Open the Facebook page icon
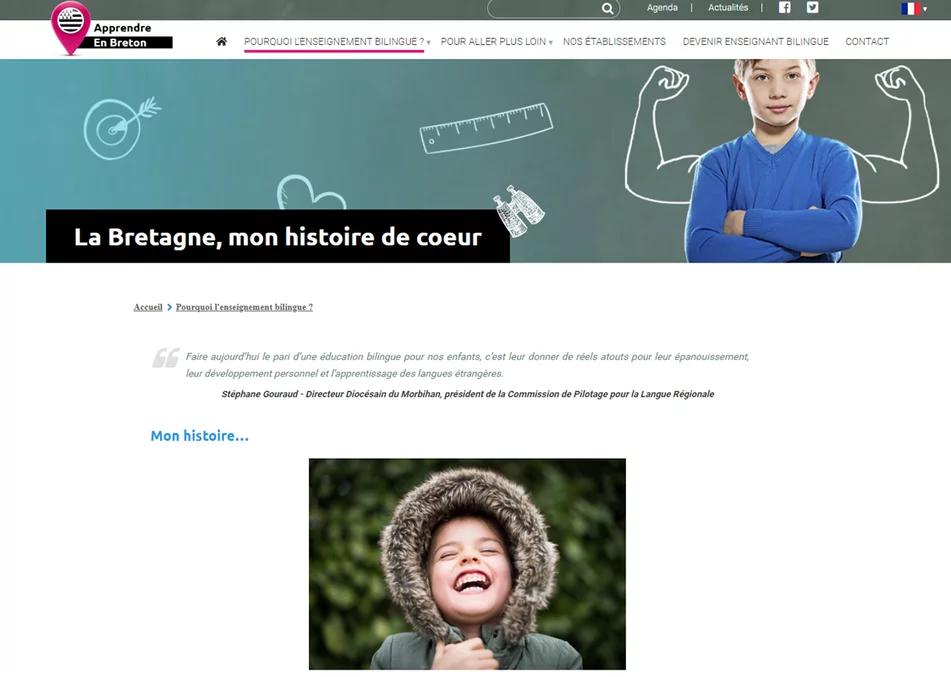Viewport: 951px width, 677px height. pos(784,8)
